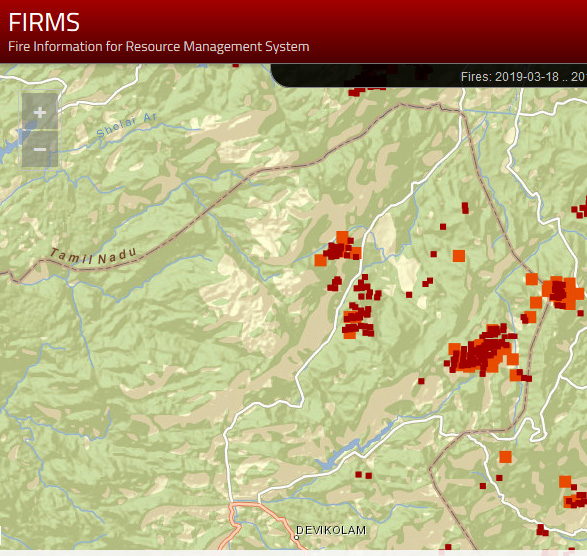The width and height of the screenshot is (587, 556).
Task: Zoom in with the plus button
Action: tap(40, 112)
